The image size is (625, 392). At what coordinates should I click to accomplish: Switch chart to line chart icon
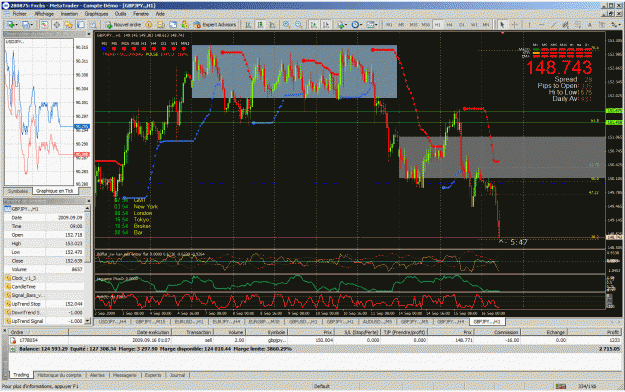[273, 25]
